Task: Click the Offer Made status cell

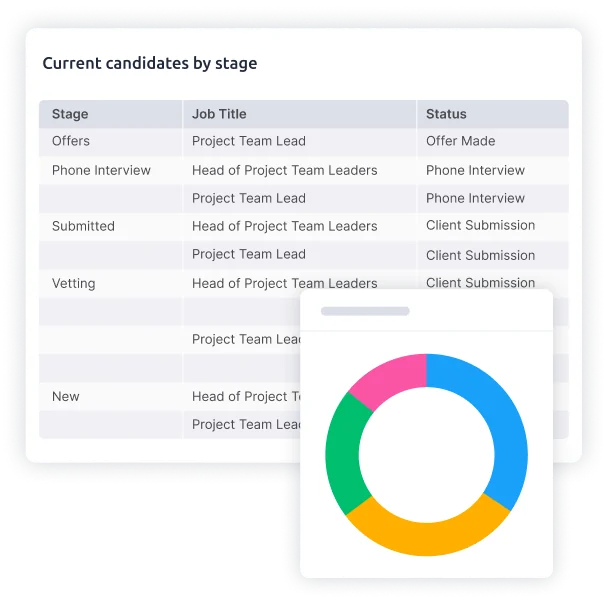Action: [x=461, y=141]
